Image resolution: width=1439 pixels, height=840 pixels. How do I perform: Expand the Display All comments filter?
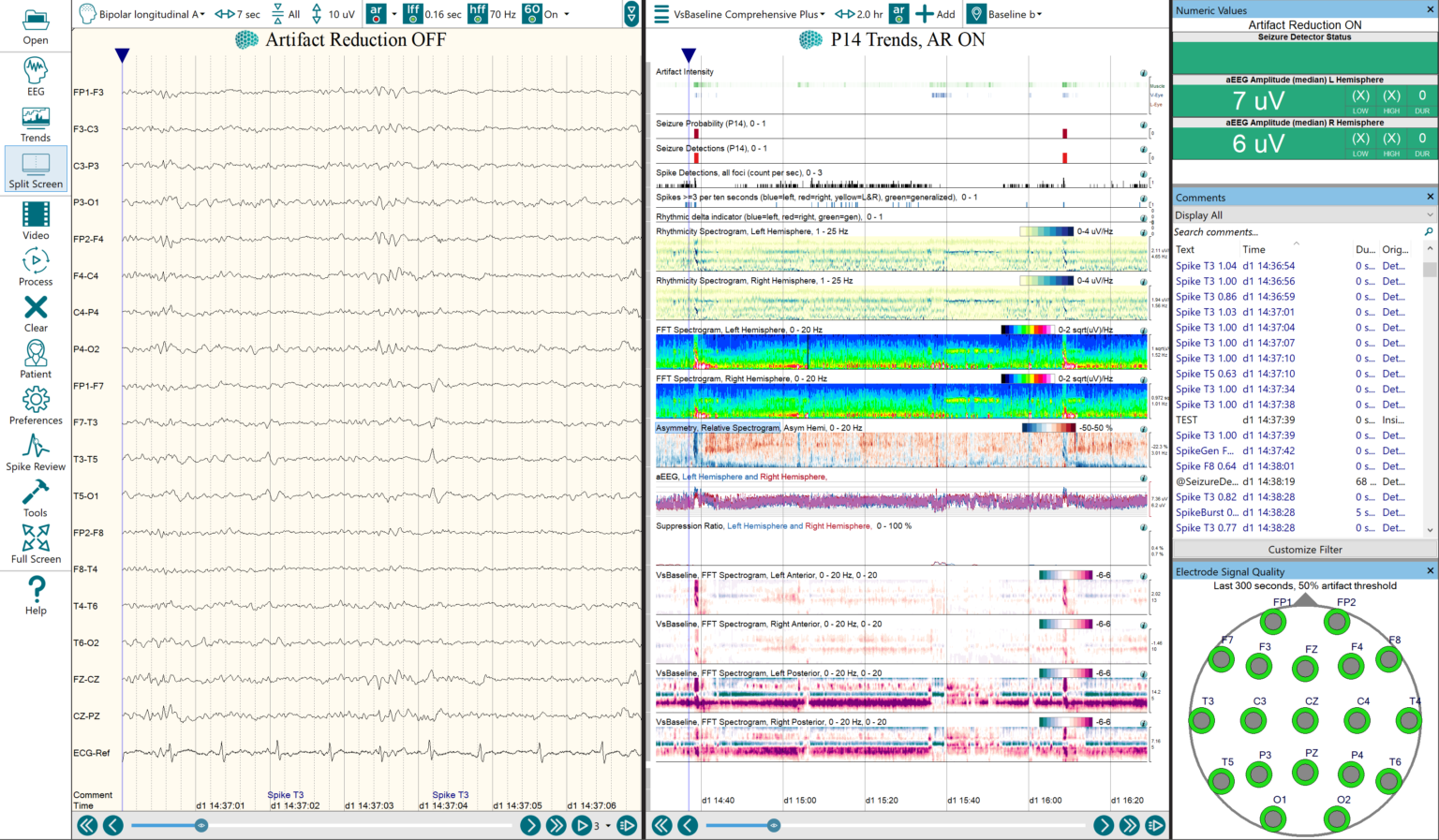[1304, 215]
